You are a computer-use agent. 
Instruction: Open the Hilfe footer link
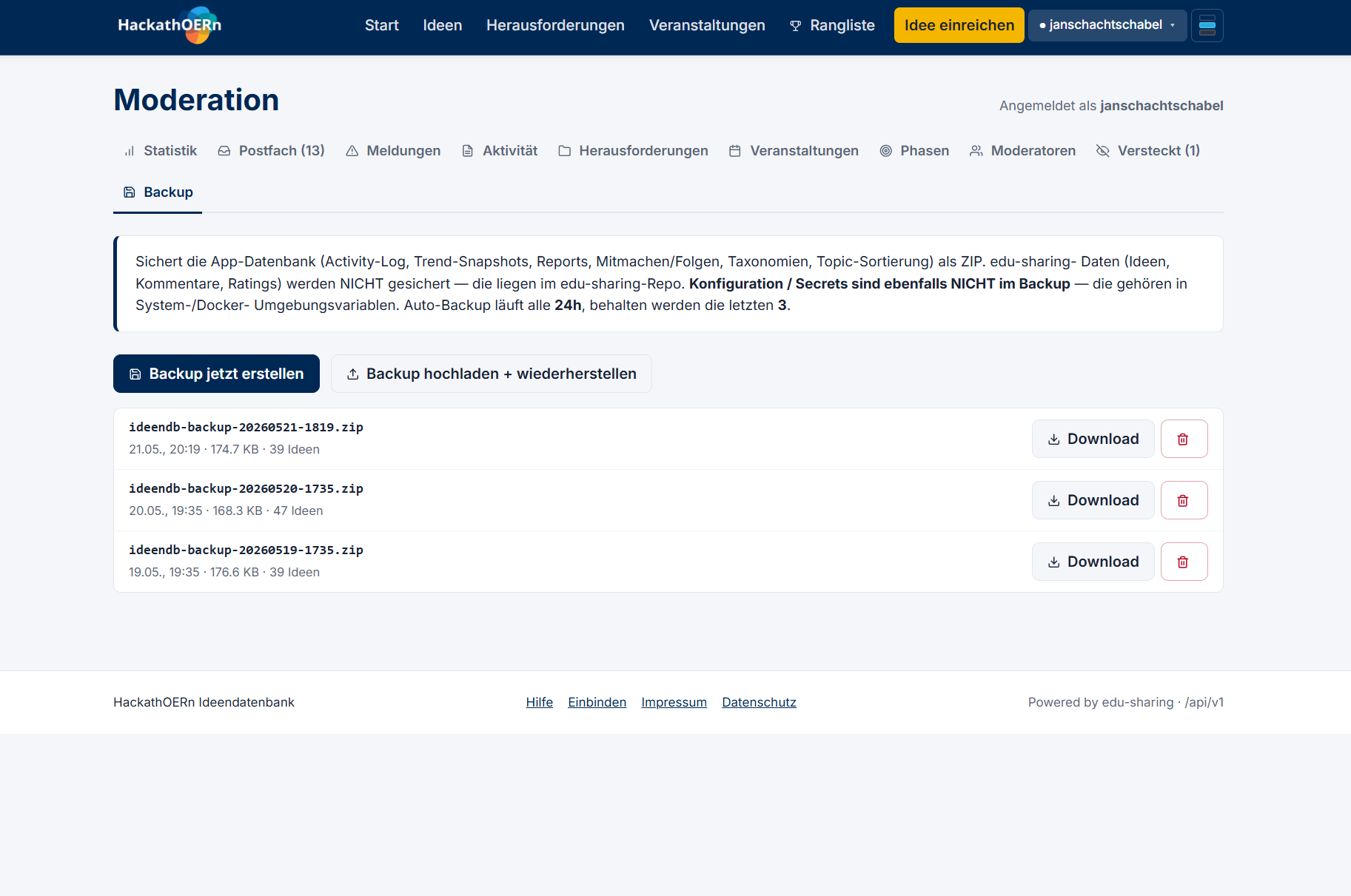(540, 702)
